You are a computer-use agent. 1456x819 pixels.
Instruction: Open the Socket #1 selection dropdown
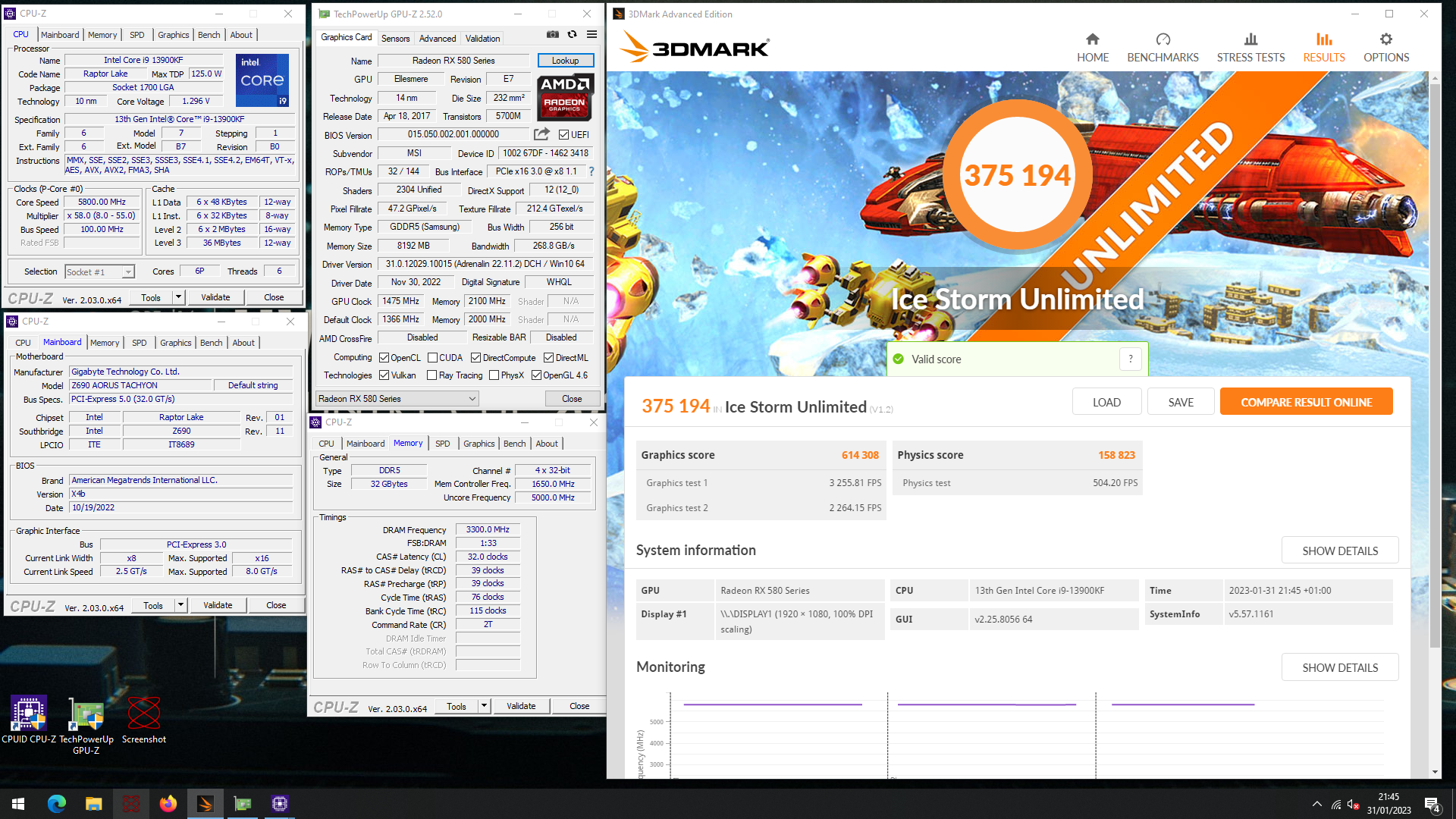point(99,271)
